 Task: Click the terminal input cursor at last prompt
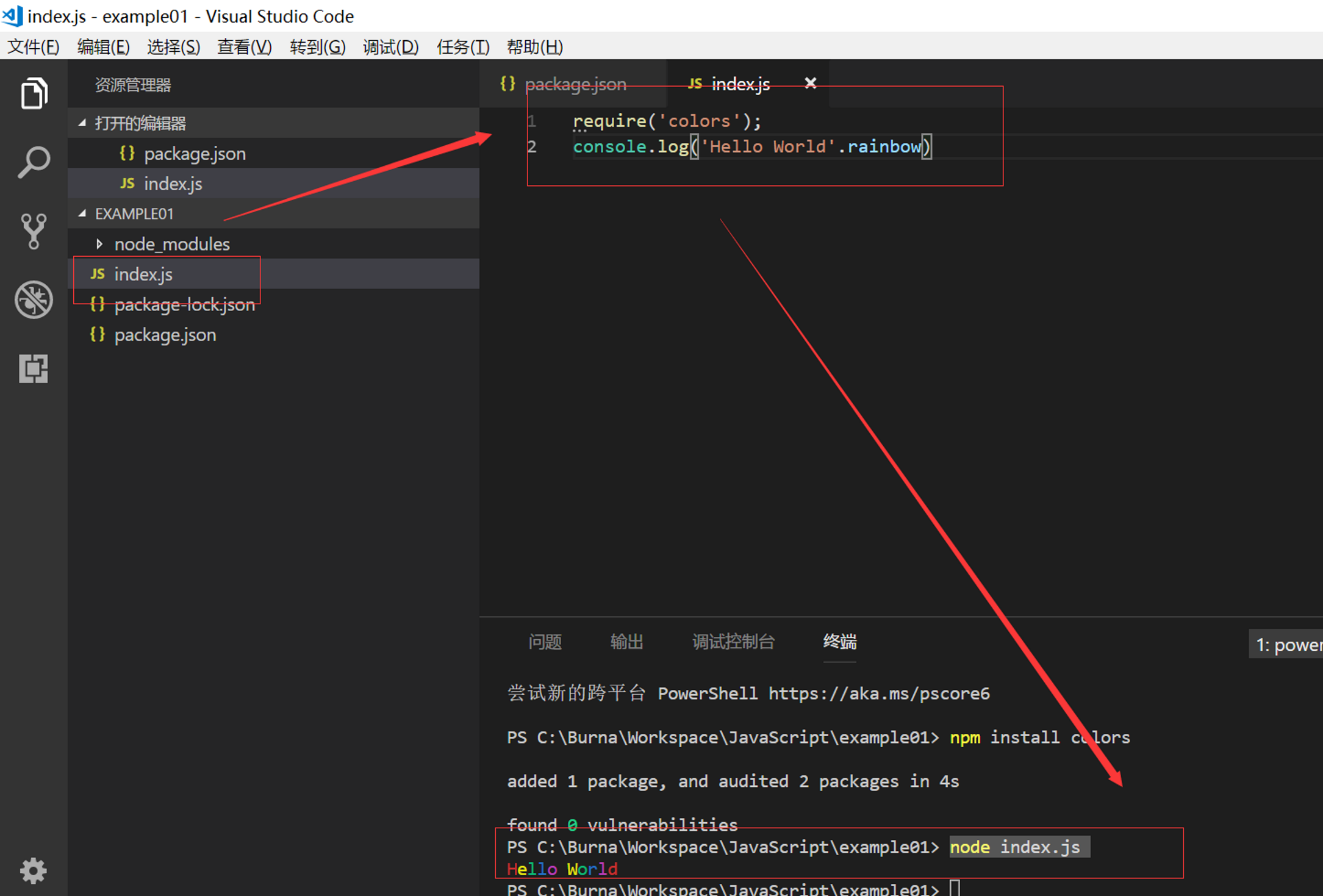[955, 888]
